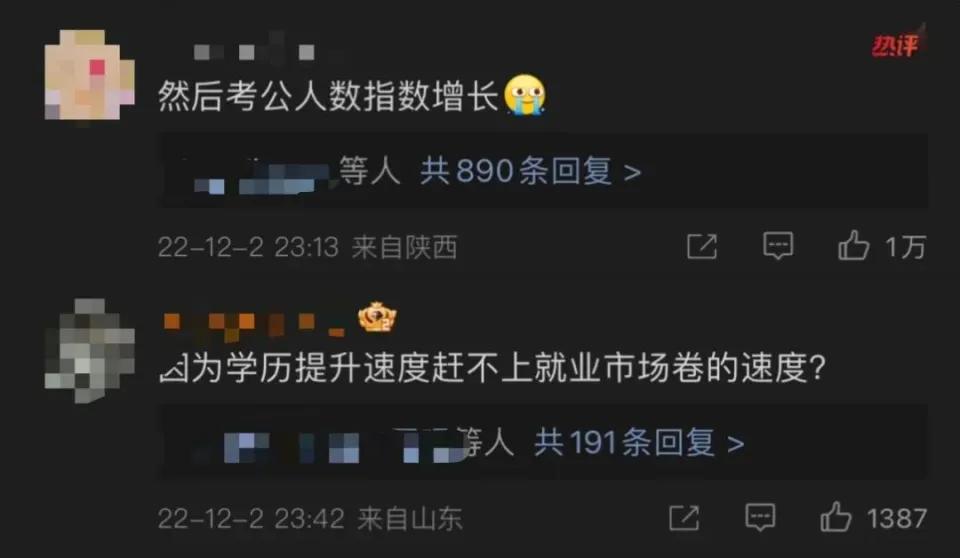Screen dimensions: 960x558
Task: Reply to the comment from 山东
Action: tap(760, 518)
